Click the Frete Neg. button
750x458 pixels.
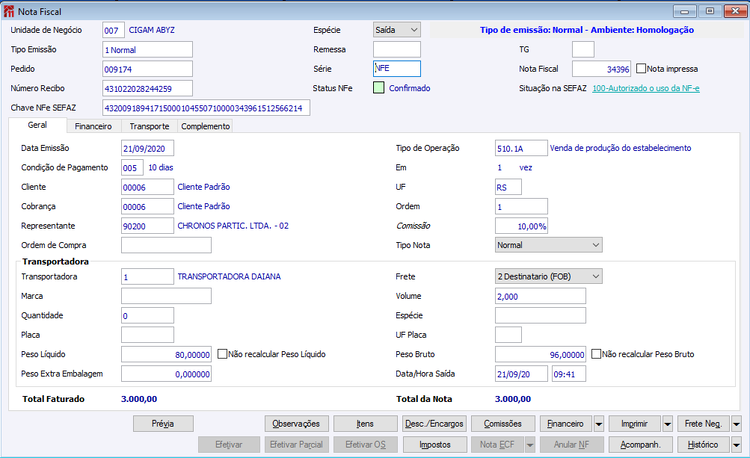click(x=703, y=424)
